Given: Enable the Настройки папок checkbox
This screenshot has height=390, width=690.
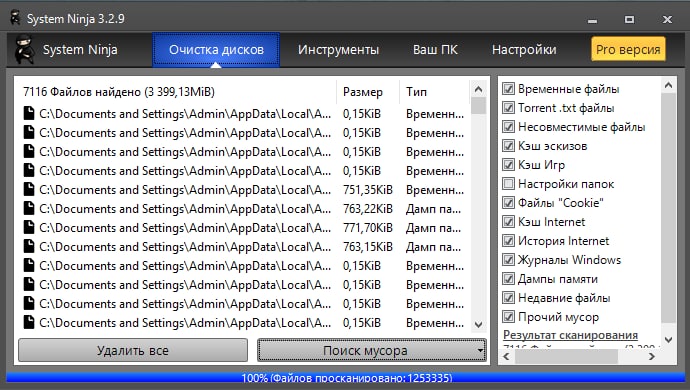Looking at the screenshot, I should [x=508, y=184].
